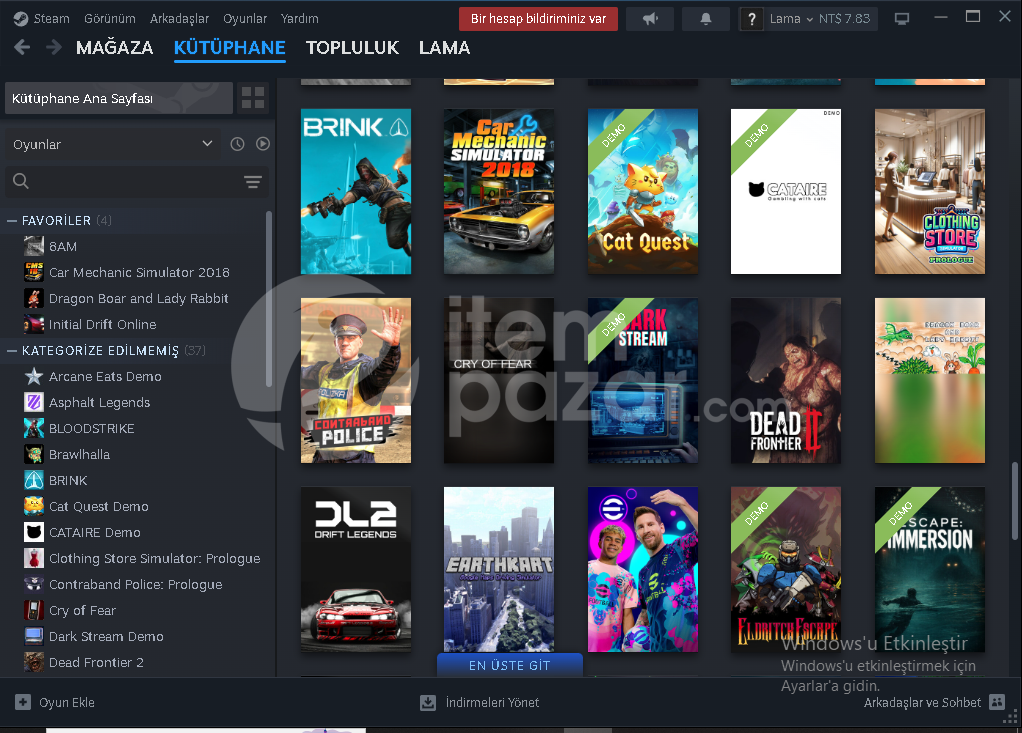Click İndirmeleri Yönet link

pos(492,702)
